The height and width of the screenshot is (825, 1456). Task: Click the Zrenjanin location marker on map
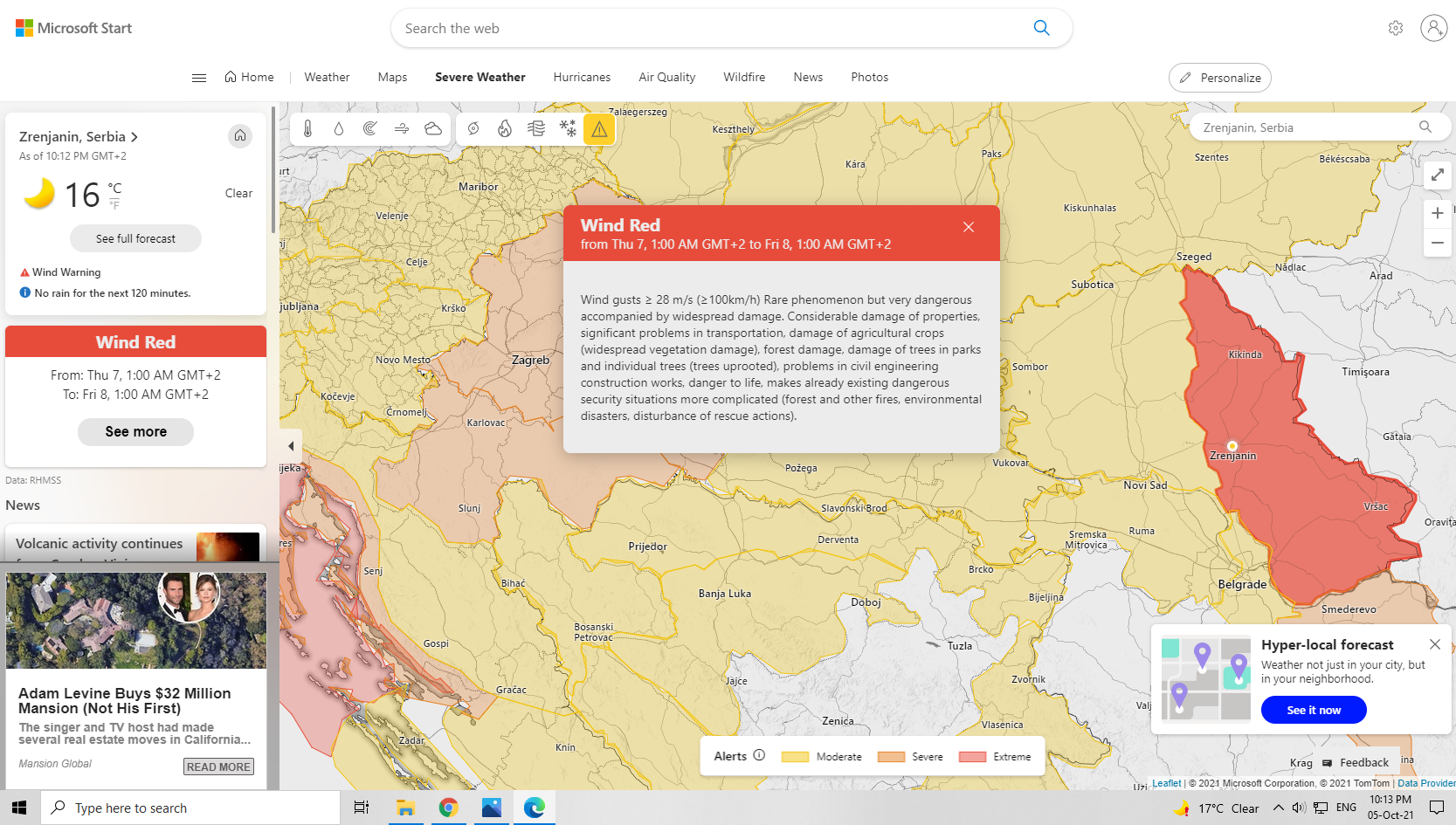pos(1232,446)
